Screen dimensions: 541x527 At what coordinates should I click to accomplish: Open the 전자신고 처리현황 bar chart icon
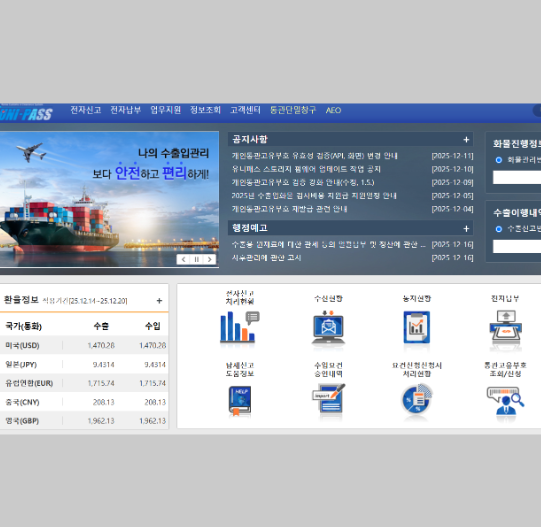click(x=240, y=327)
